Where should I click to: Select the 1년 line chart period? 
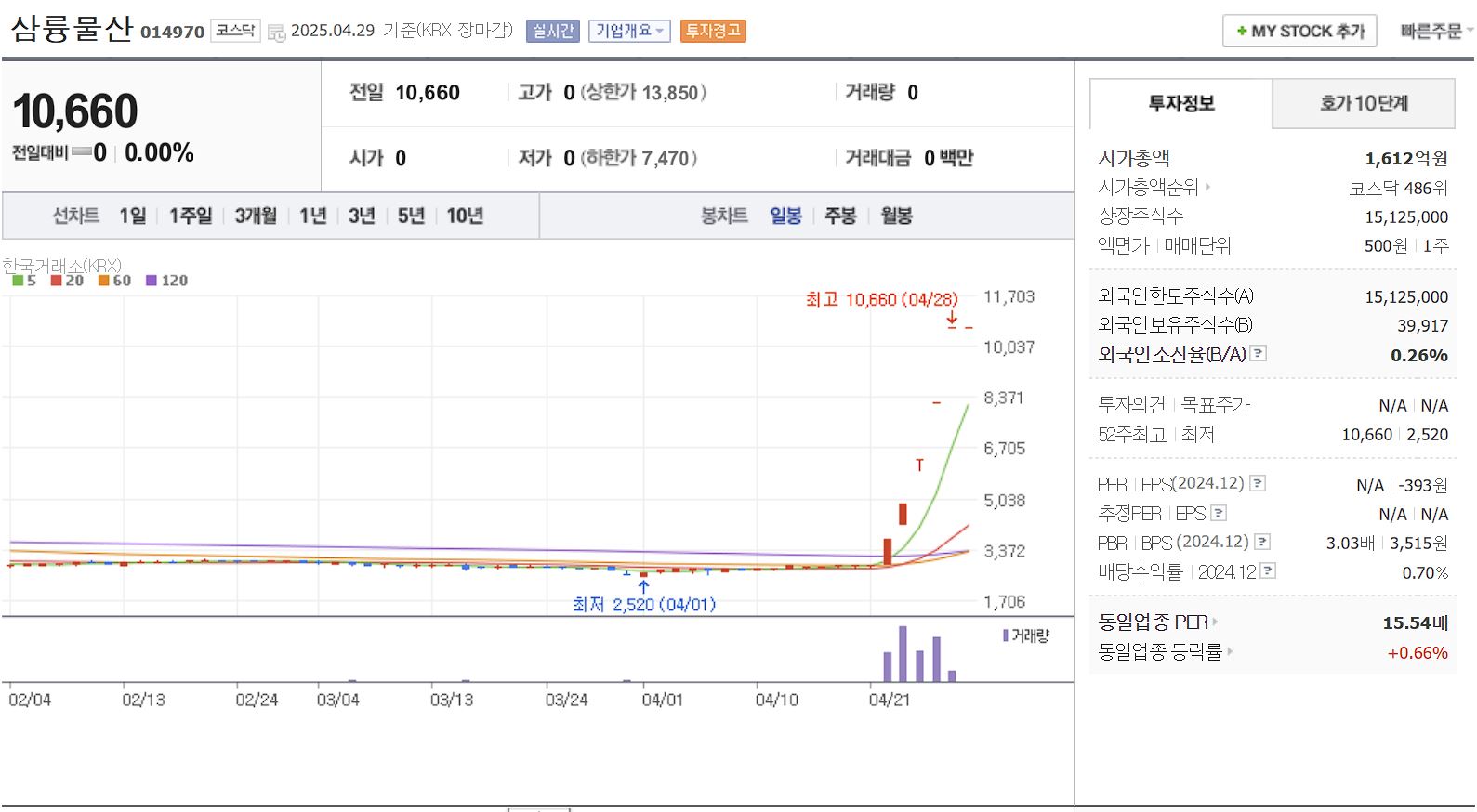313,216
